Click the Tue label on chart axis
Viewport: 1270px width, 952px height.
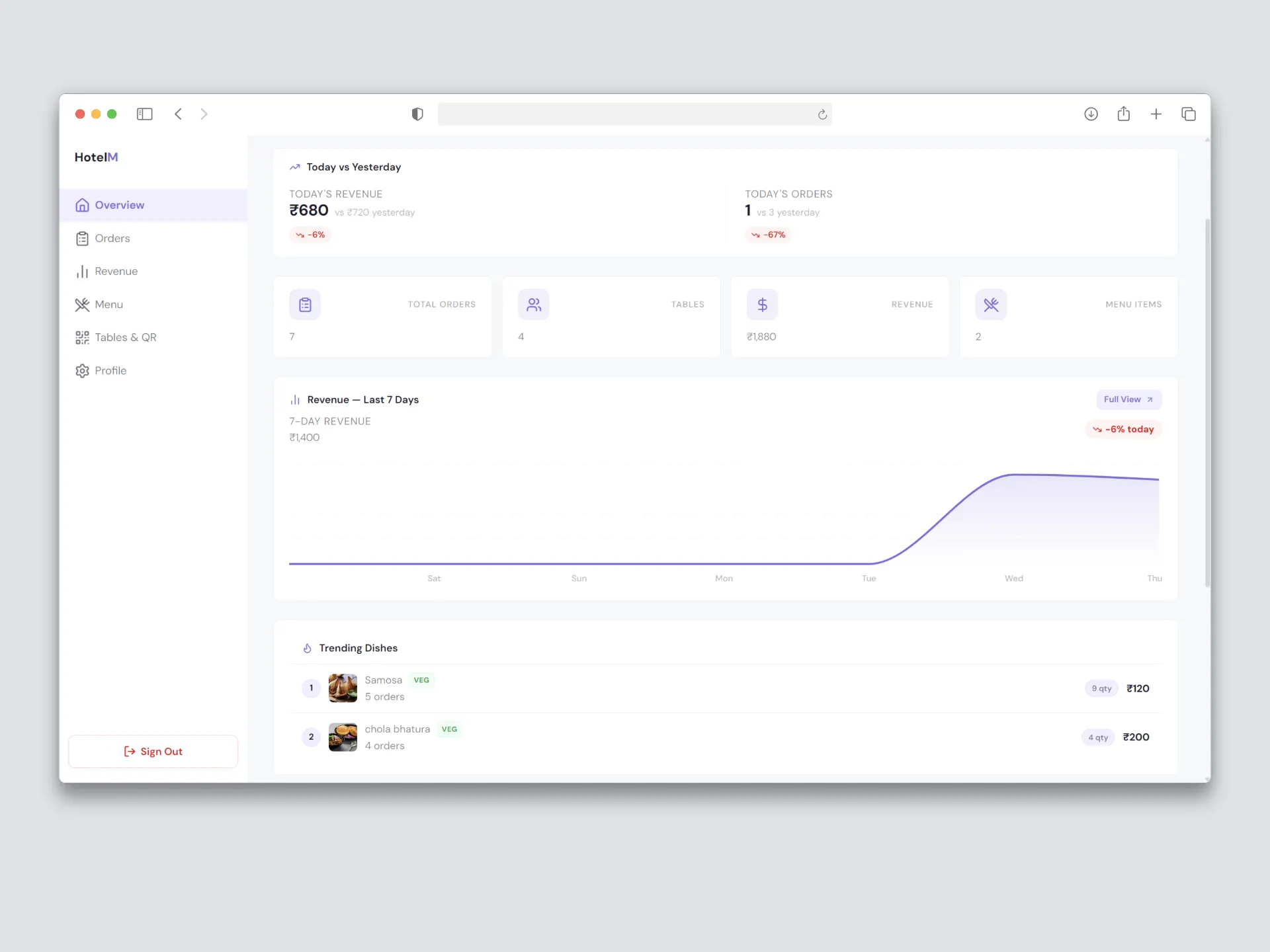[x=868, y=578]
